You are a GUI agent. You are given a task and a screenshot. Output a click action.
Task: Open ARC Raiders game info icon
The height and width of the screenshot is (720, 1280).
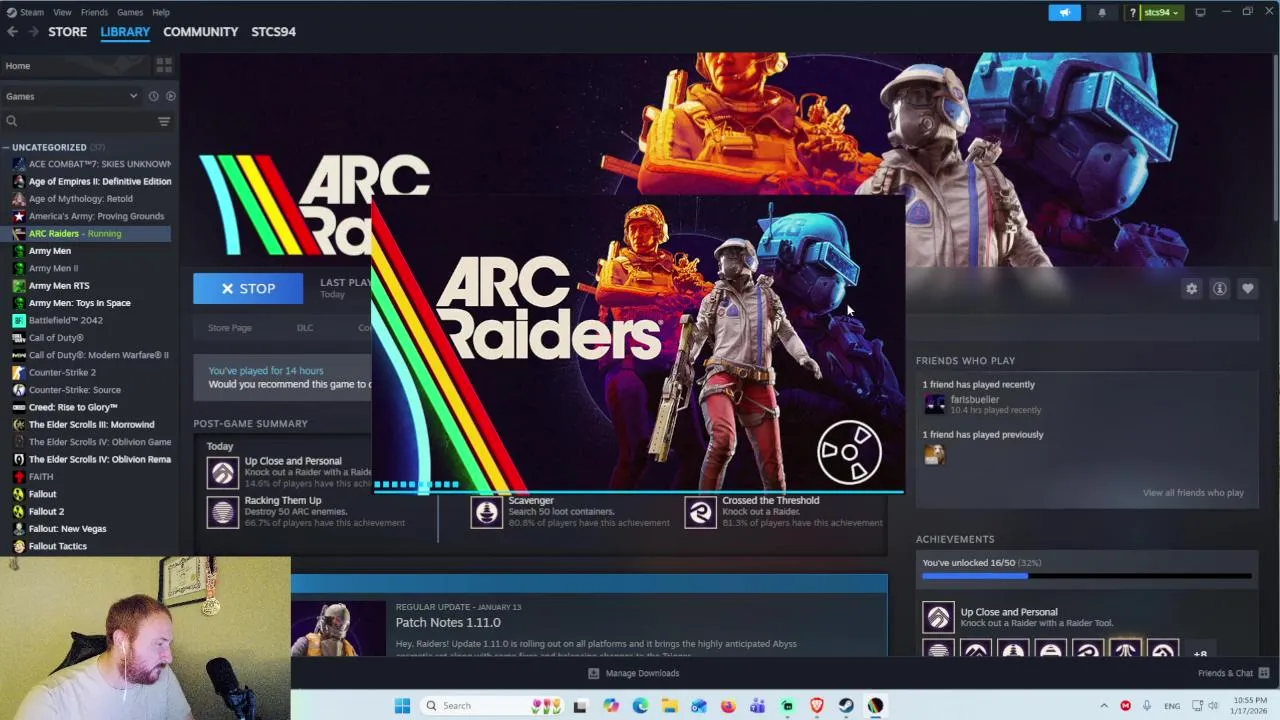1219,288
